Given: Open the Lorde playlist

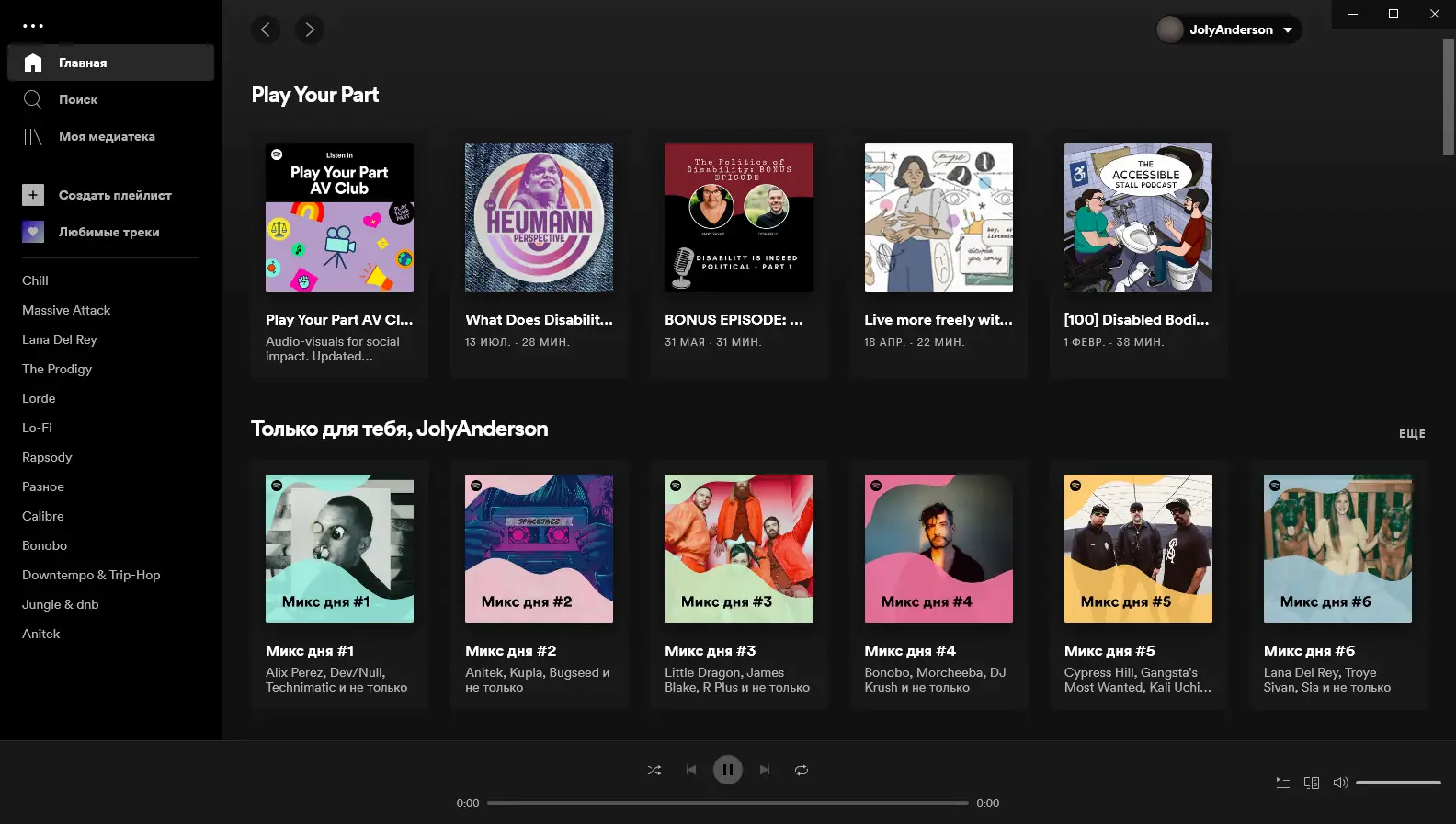Looking at the screenshot, I should click(39, 398).
